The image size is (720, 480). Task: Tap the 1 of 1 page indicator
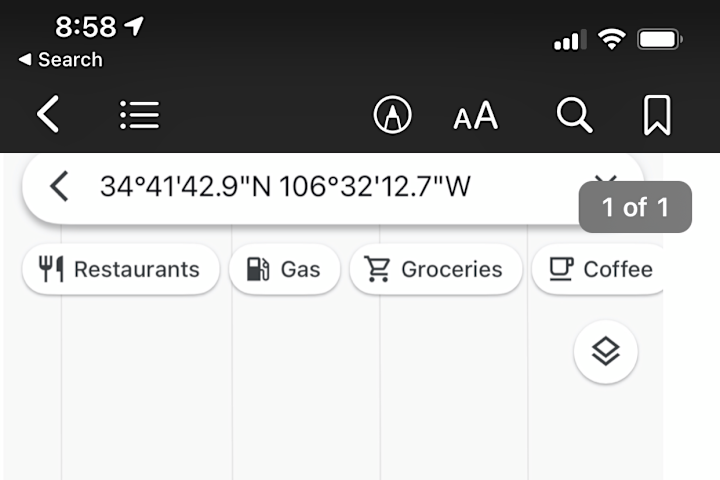(635, 207)
